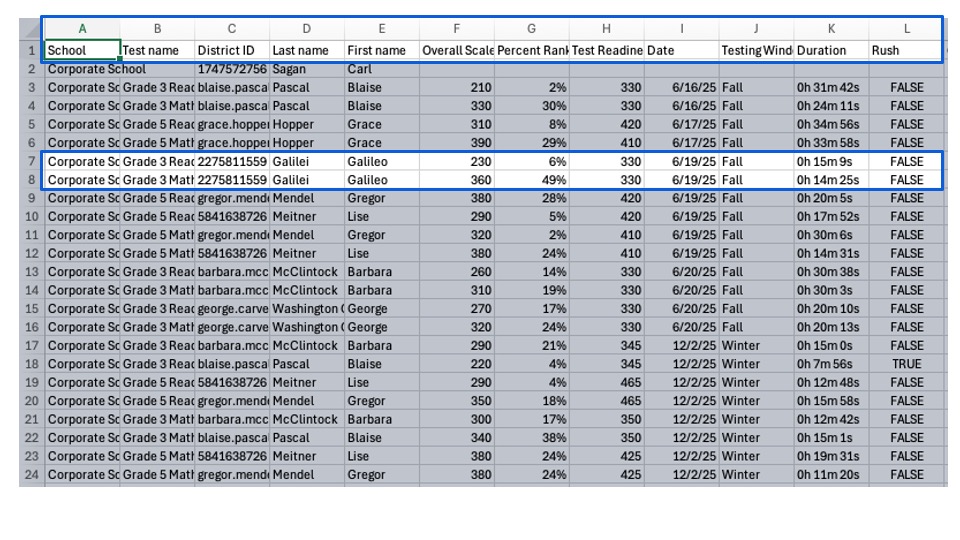Screen dimensions: 960x540
Task: Select column B header
Action: (157, 29)
